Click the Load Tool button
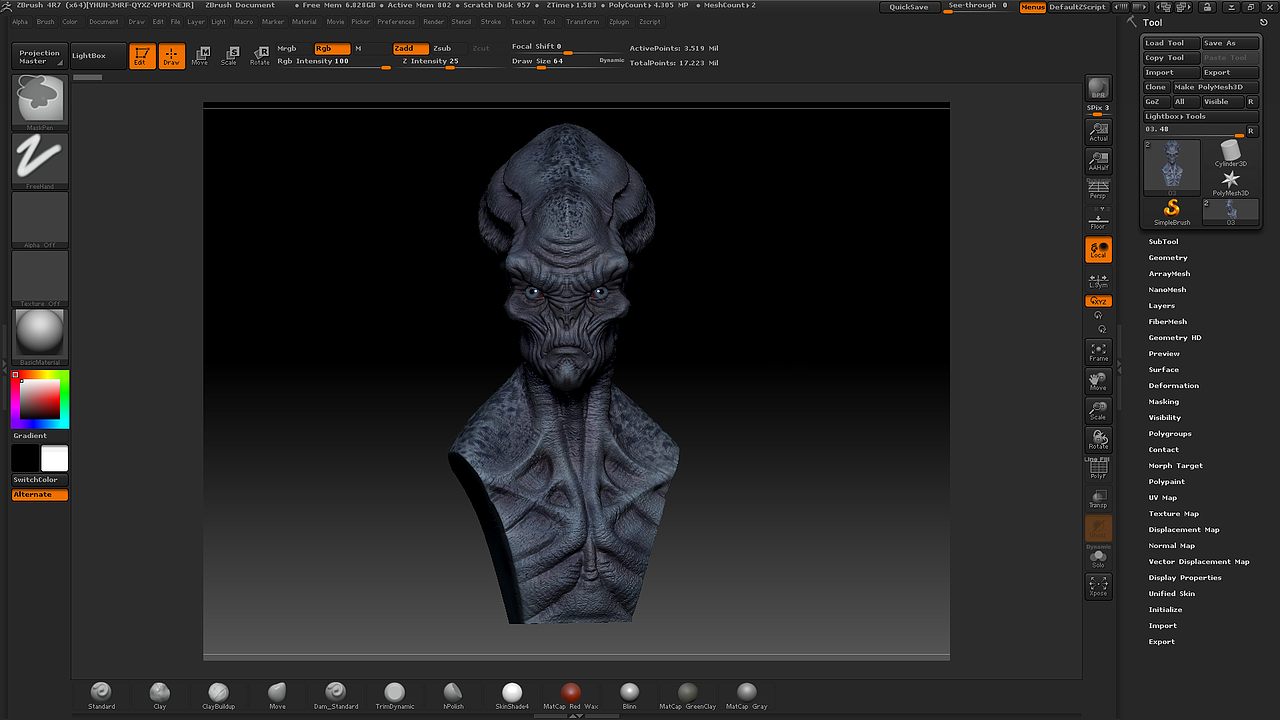Screen dimensions: 1280x720 click(x=1171, y=43)
